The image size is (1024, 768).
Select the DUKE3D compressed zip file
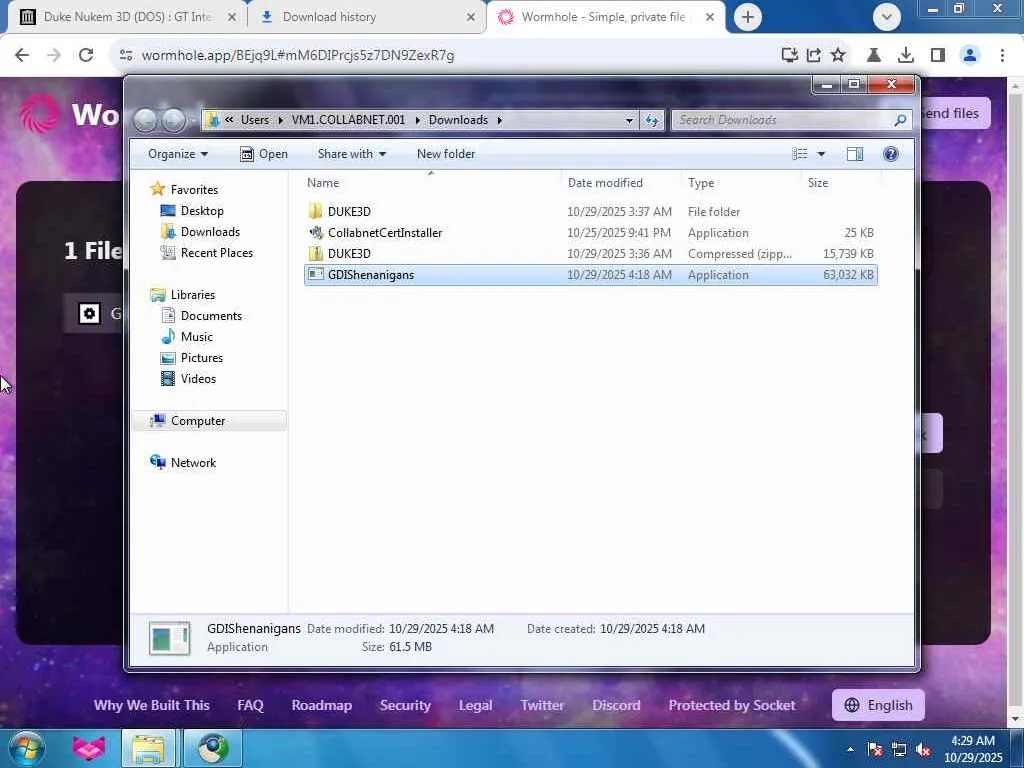tap(590, 253)
